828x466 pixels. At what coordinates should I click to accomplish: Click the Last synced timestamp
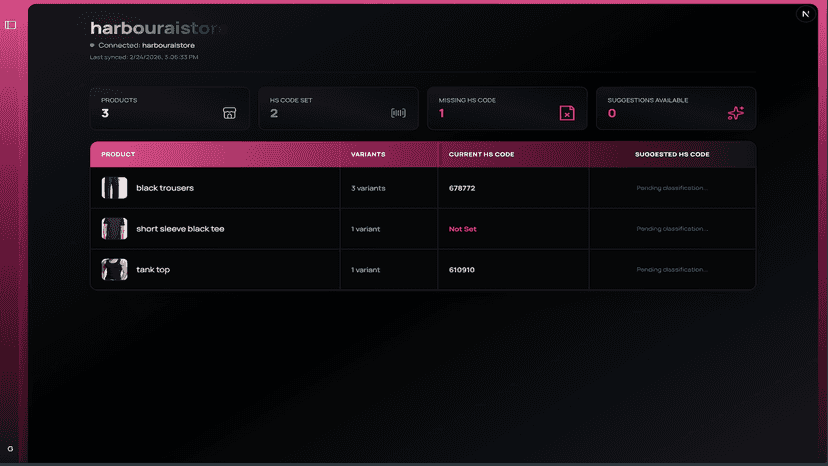tap(144, 57)
